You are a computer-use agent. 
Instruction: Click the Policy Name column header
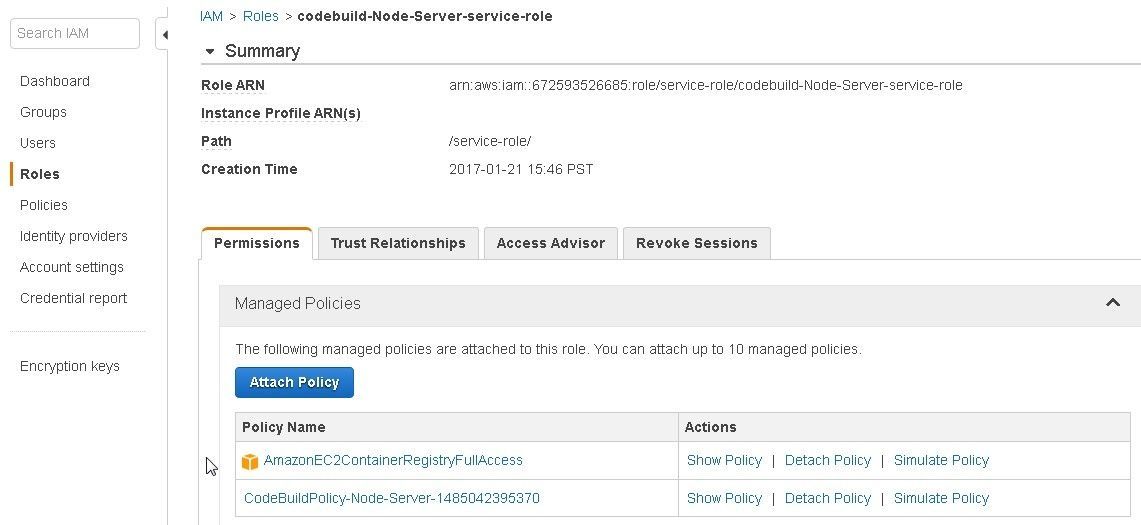[284, 427]
